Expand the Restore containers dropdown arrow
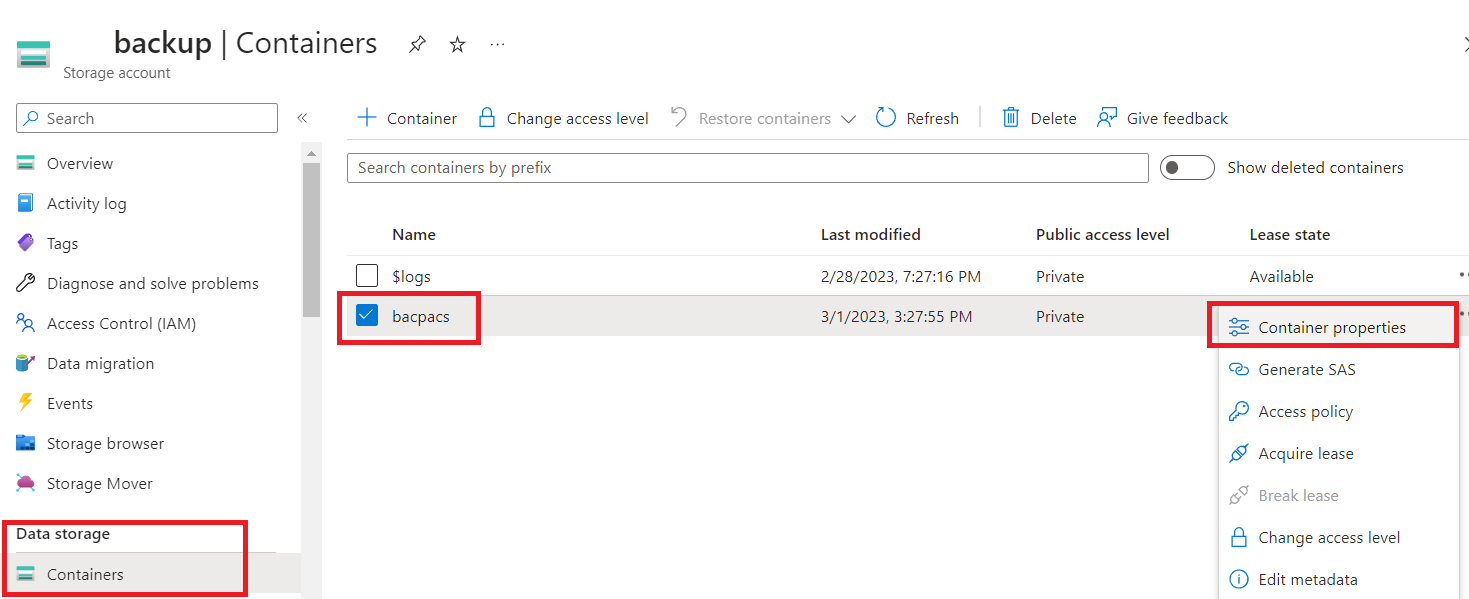Screen dimensions: 1469x599 pos(849,118)
